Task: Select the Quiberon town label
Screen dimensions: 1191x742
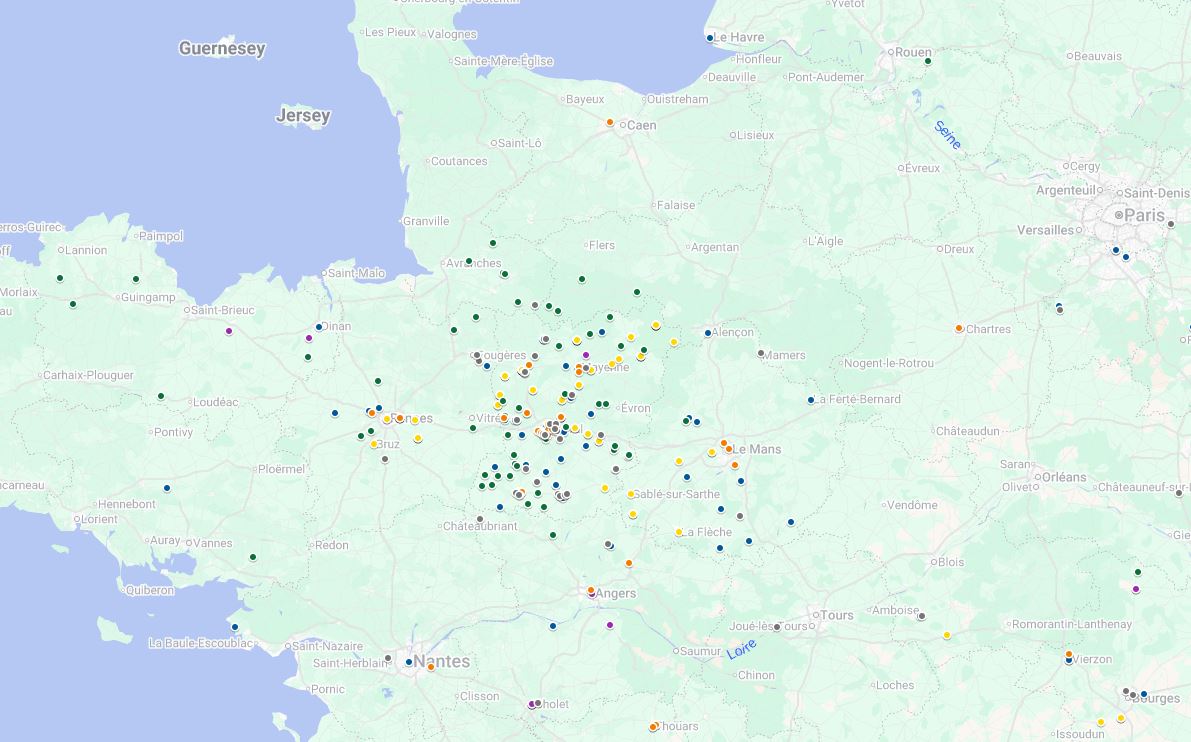Action: (x=150, y=590)
